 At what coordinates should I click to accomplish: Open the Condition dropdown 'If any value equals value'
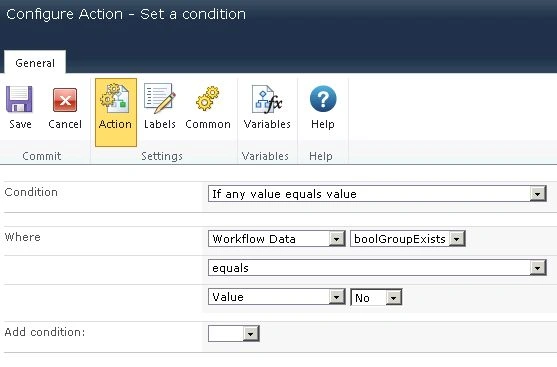coord(377,194)
